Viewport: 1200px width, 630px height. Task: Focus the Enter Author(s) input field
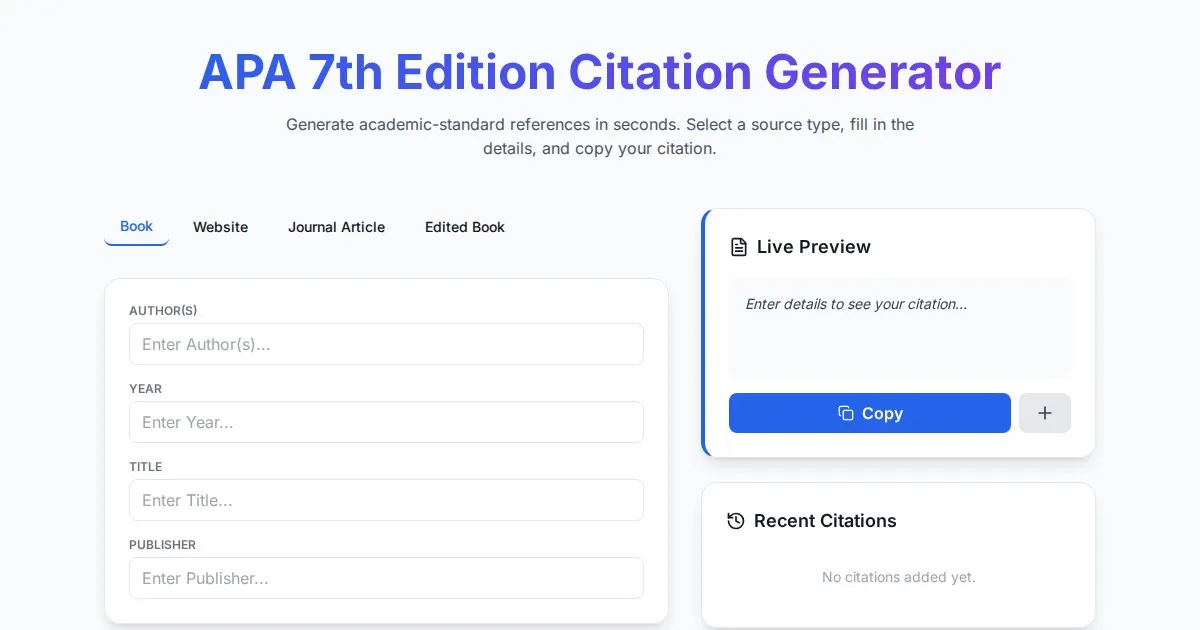[x=386, y=344]
